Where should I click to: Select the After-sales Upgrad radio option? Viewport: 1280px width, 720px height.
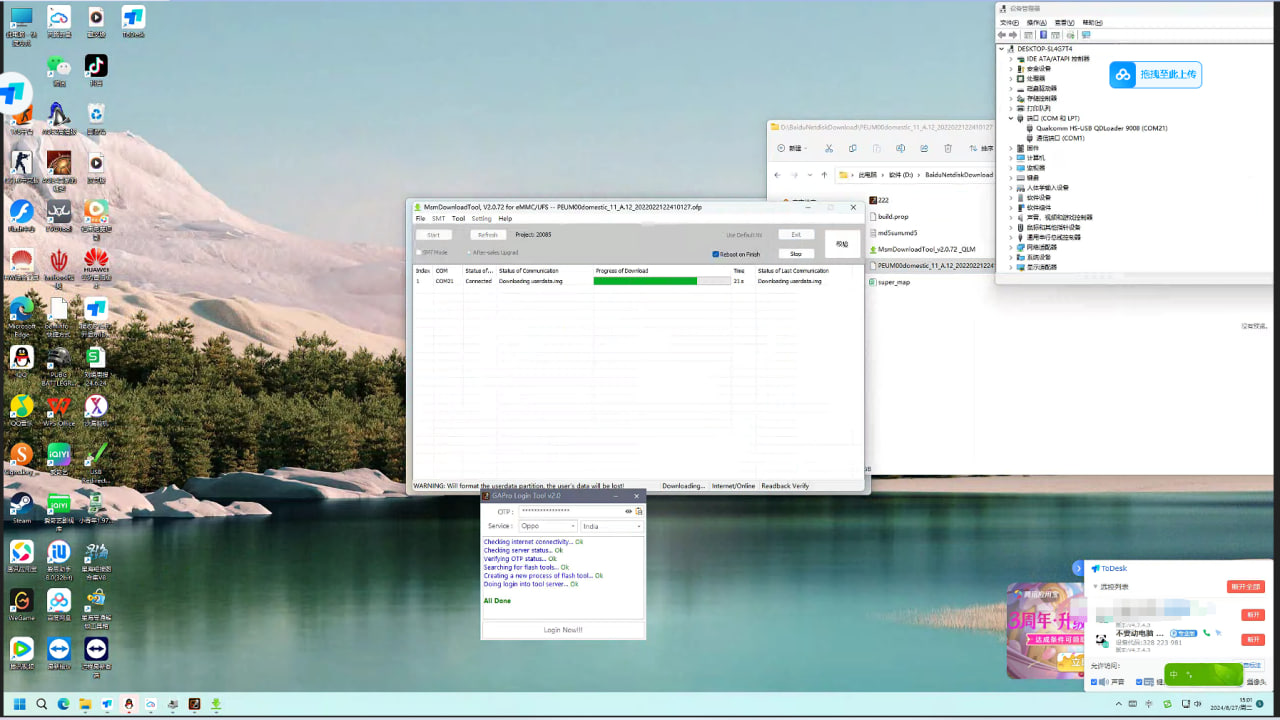[469, 252]
